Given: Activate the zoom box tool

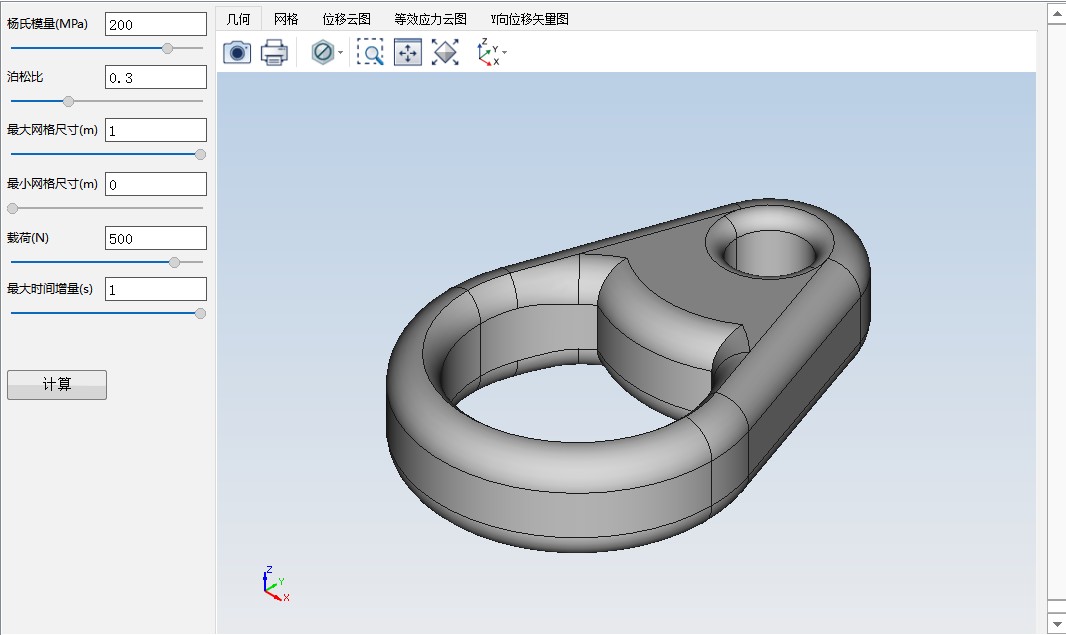Looking at the screenshot, I should pos(370,52).
